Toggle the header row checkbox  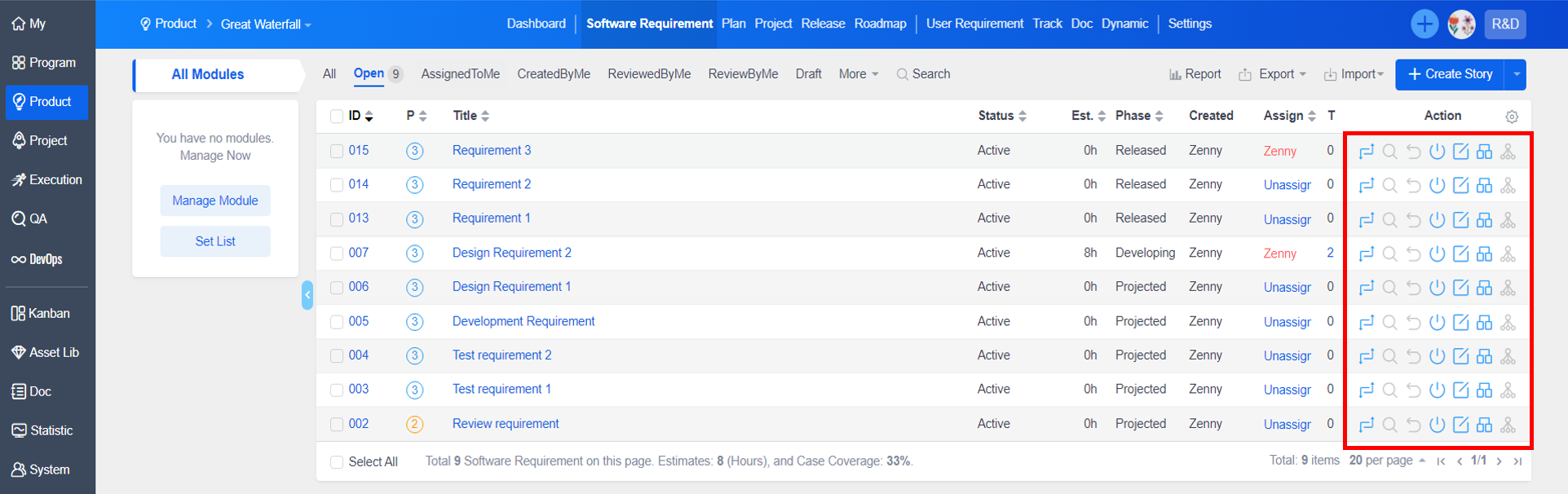coord(337,117)
